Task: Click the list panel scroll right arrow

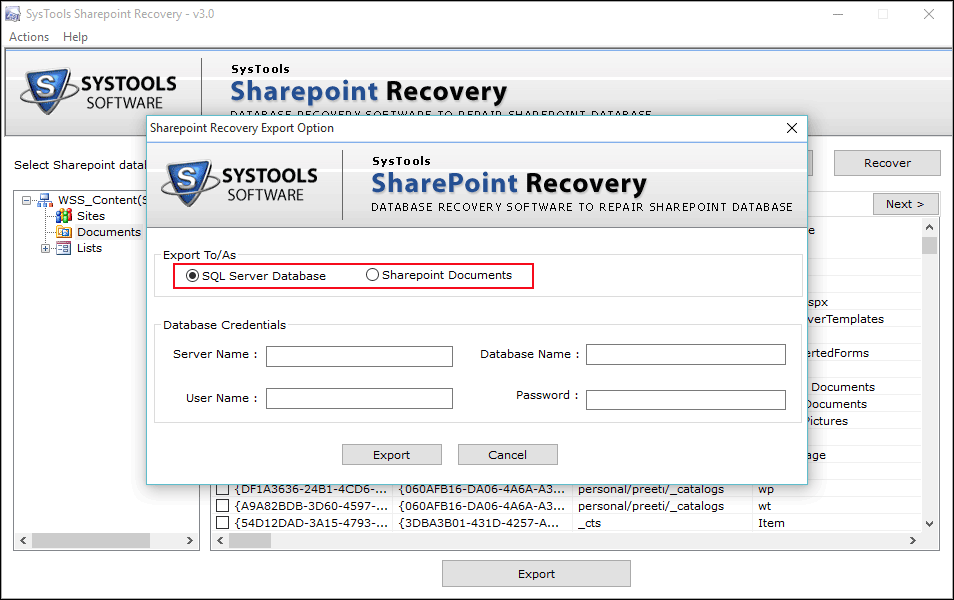Action: pos(913,540)
